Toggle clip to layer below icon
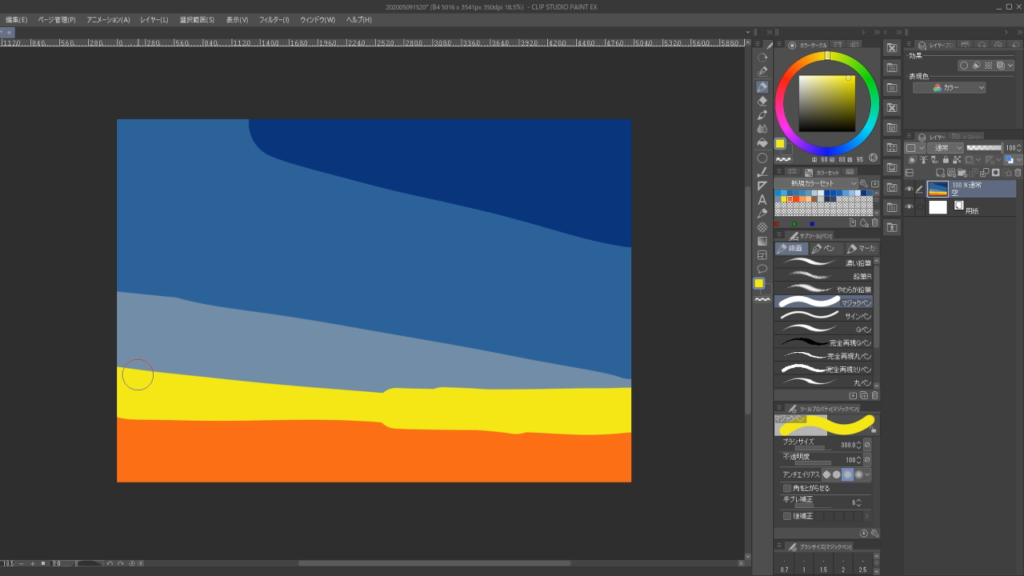1024x576 pixels. tap(912, 159)
